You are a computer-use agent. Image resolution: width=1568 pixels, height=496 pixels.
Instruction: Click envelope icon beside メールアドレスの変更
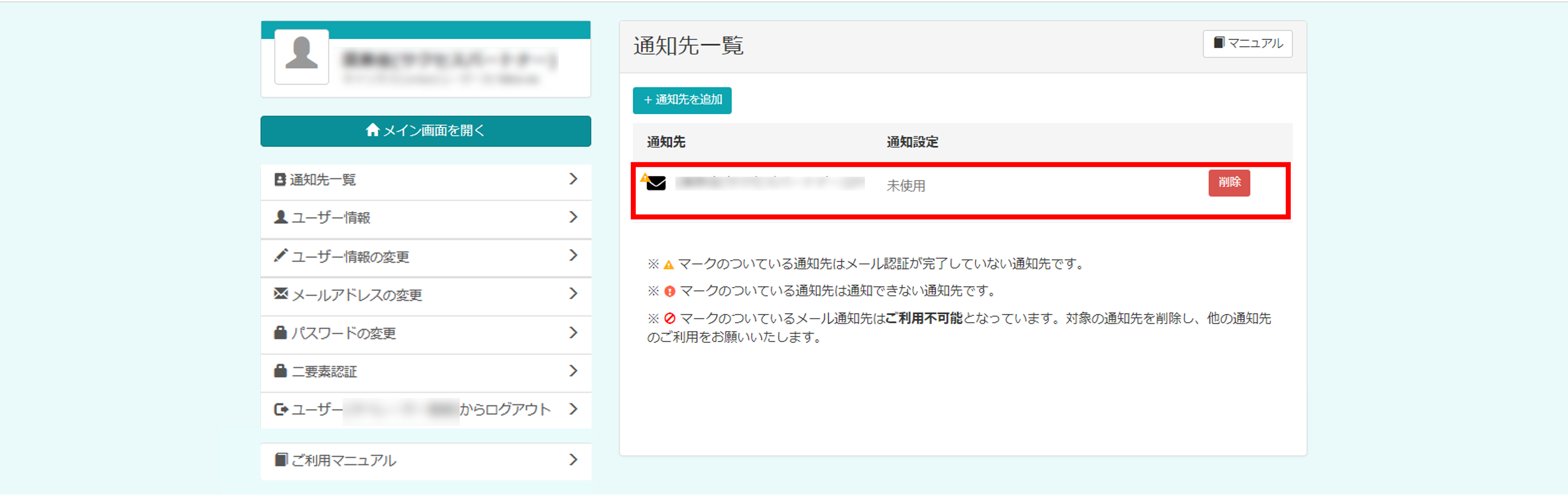(280, 294)
